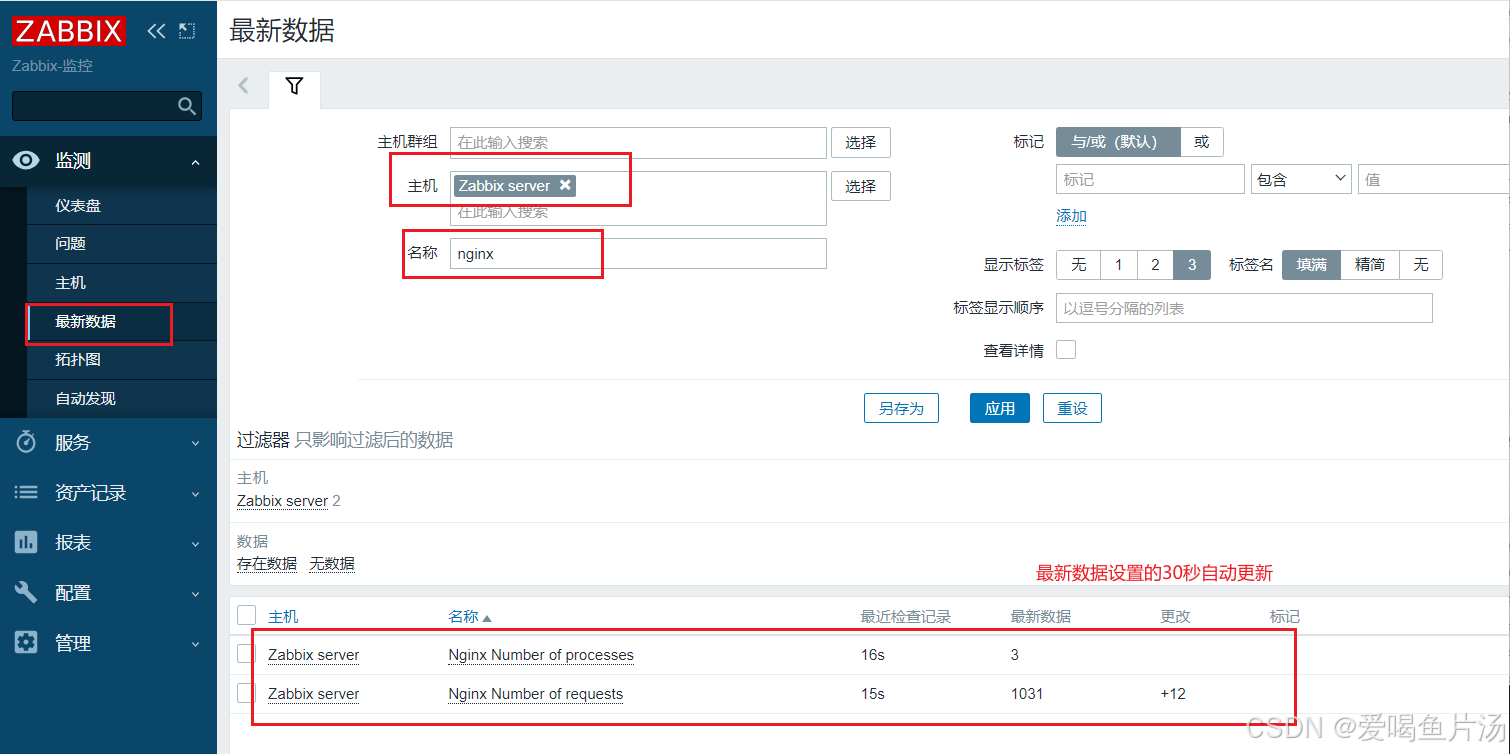Open 自动发现 in the sidebar
The image size is (1510, 754).
coord(85,398)
